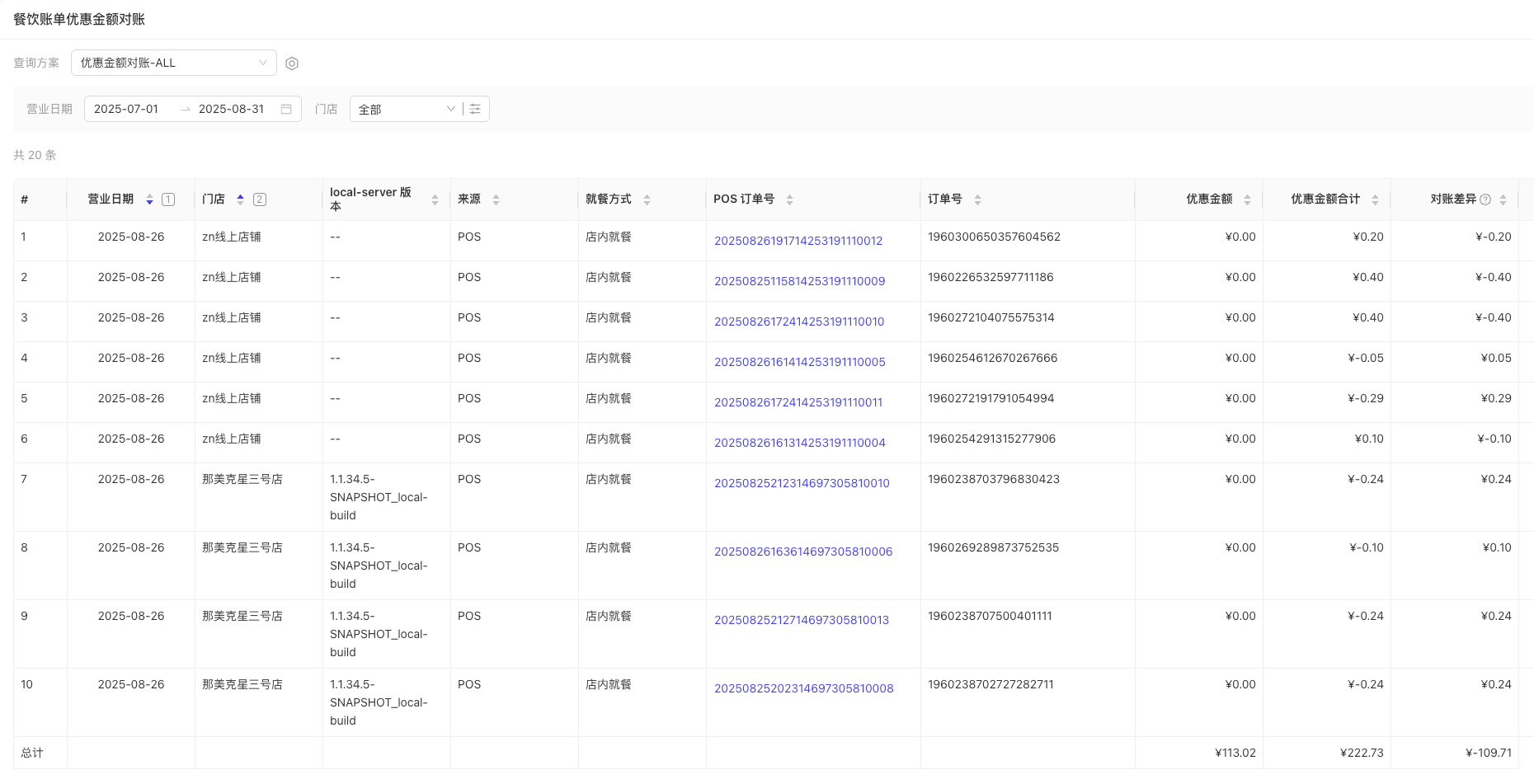Click the calendar icon in date range

[286, 109]
